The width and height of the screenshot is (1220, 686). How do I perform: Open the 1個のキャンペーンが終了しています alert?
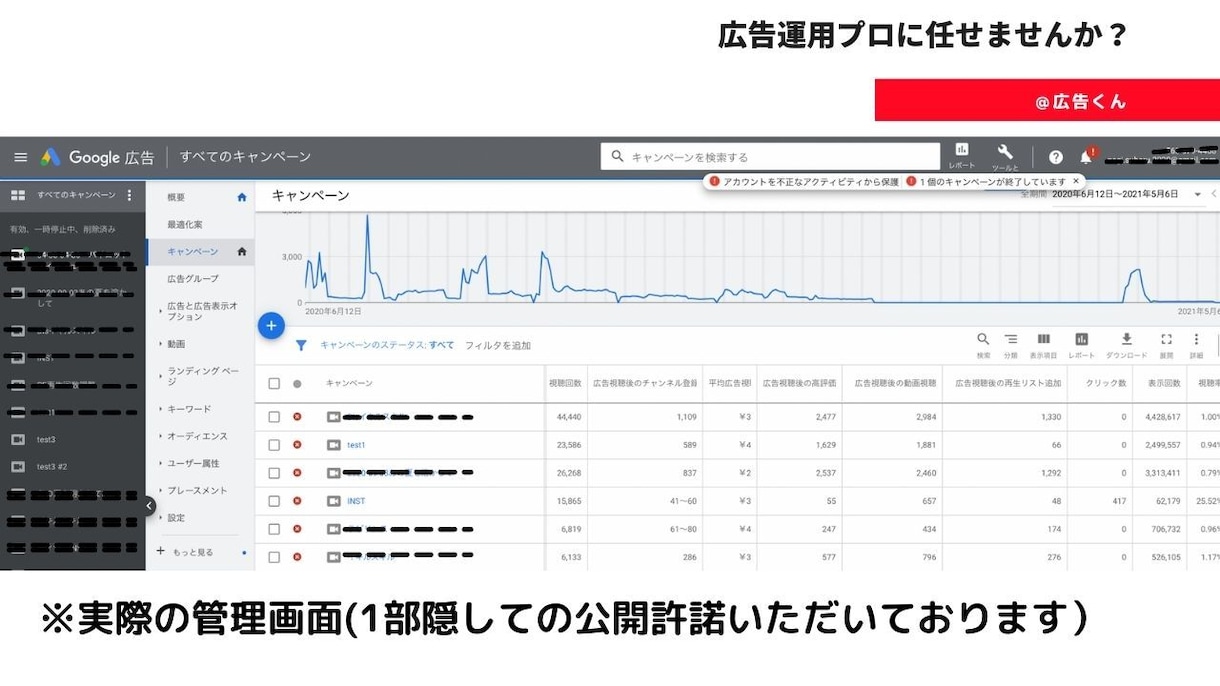[x=987, y=181]
